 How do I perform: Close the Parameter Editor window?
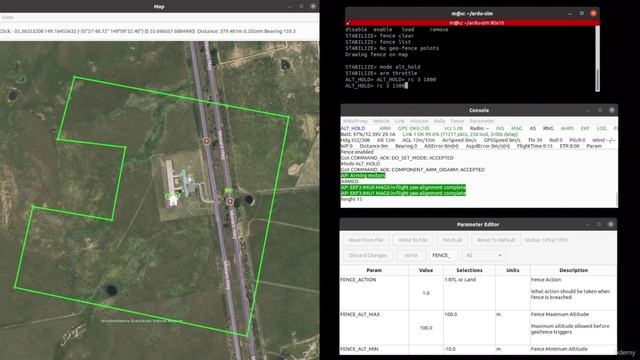(x=611, y=224)
